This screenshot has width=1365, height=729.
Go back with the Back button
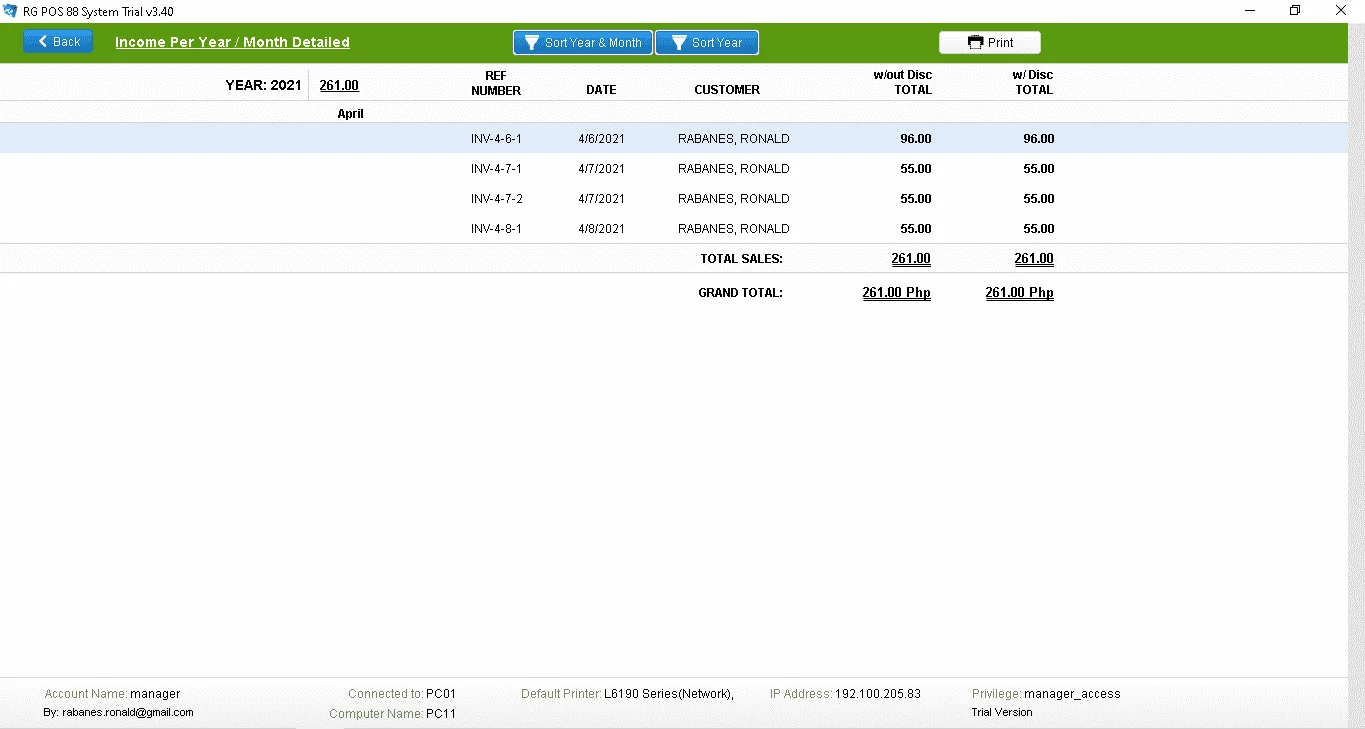pyautogui.click(x=58, y=42)
